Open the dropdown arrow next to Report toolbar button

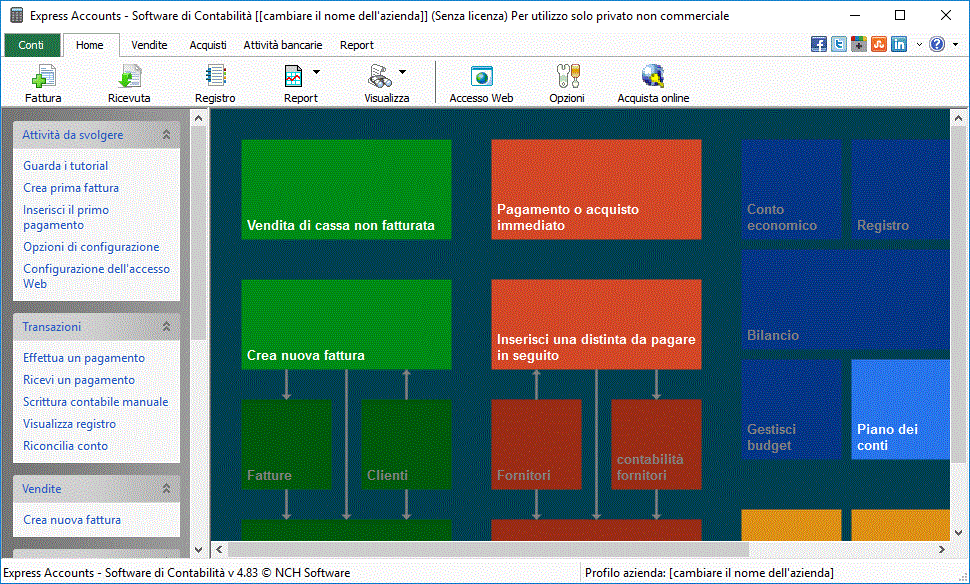tap(317, 72)
